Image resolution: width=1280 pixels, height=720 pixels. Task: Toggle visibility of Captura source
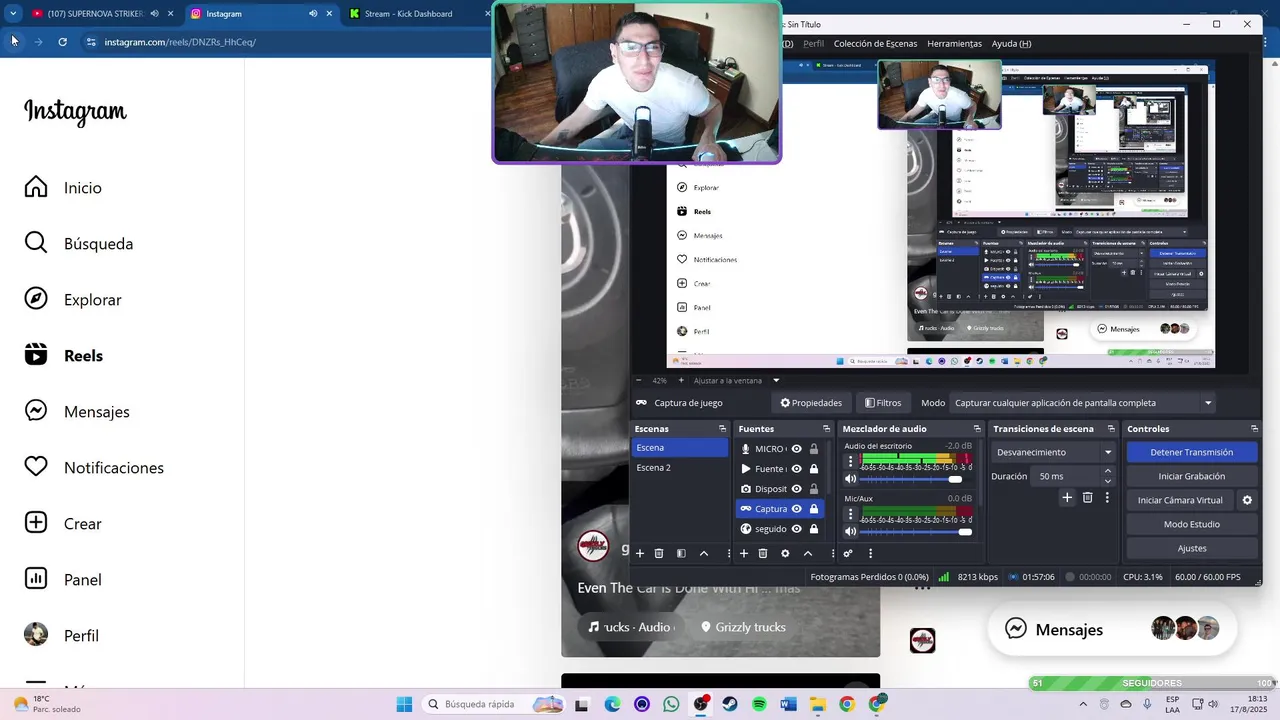[796, 509]
